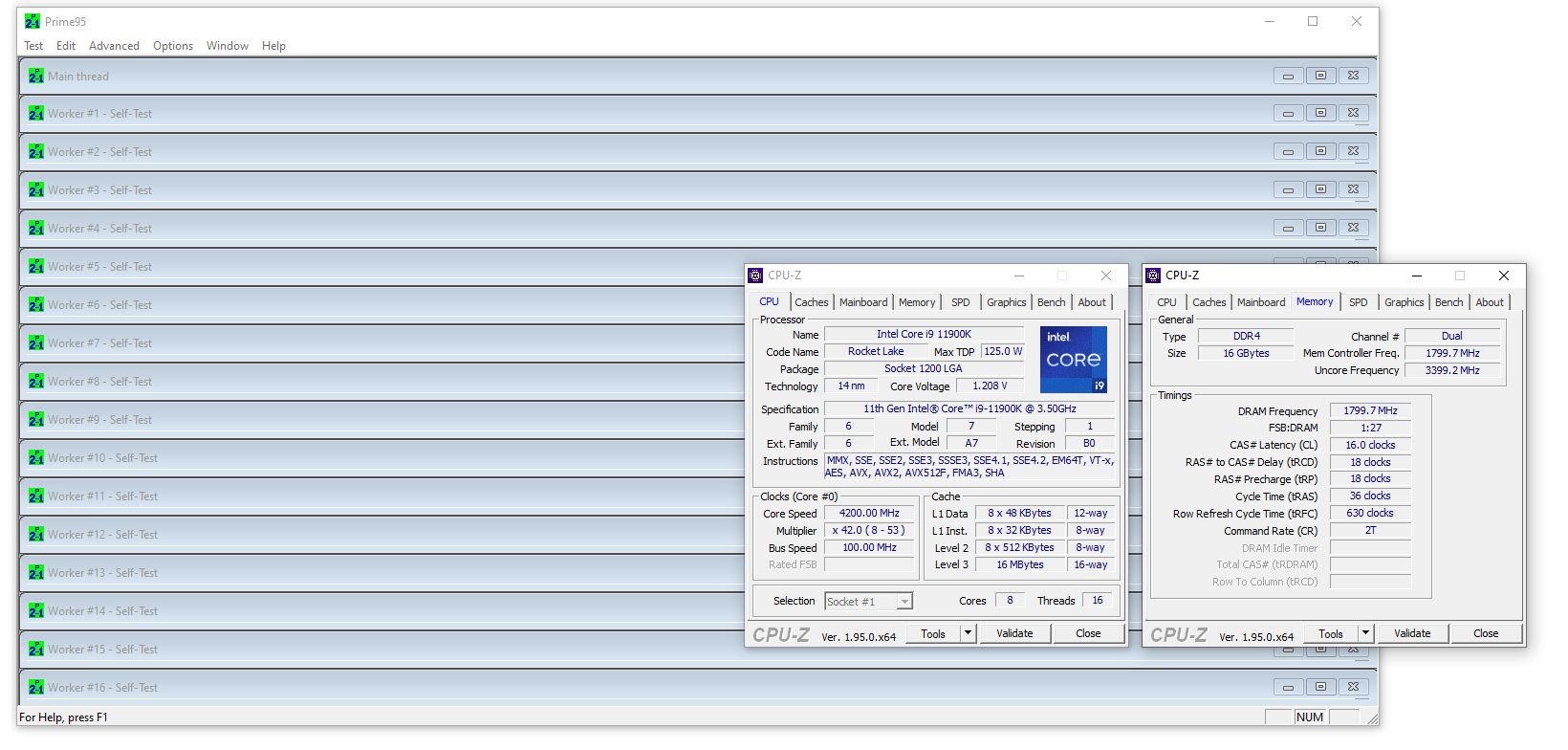Click the NUM indicator in status bar
Viewport: 1568px width, 750px height.
[x=1310, y=717]
